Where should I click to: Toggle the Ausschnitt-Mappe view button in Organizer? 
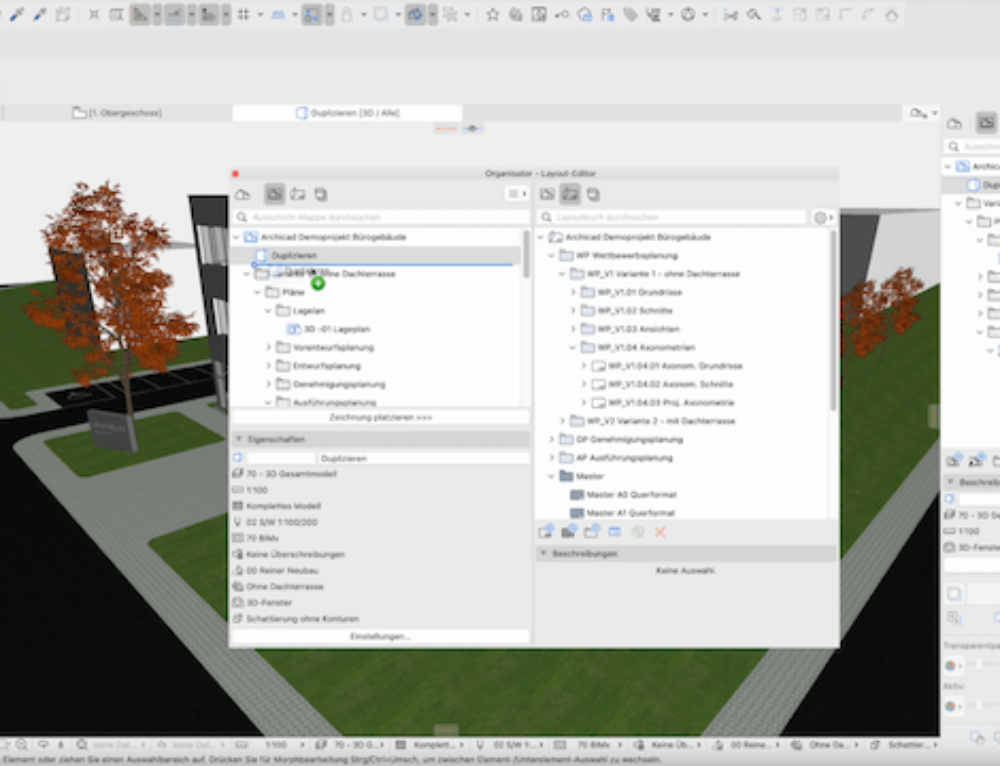[x=272, y=194]
